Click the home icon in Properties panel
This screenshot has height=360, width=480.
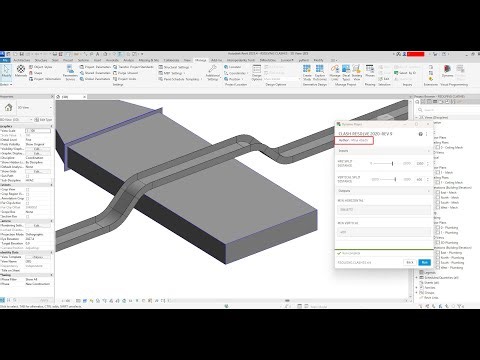tap(8, 107)
